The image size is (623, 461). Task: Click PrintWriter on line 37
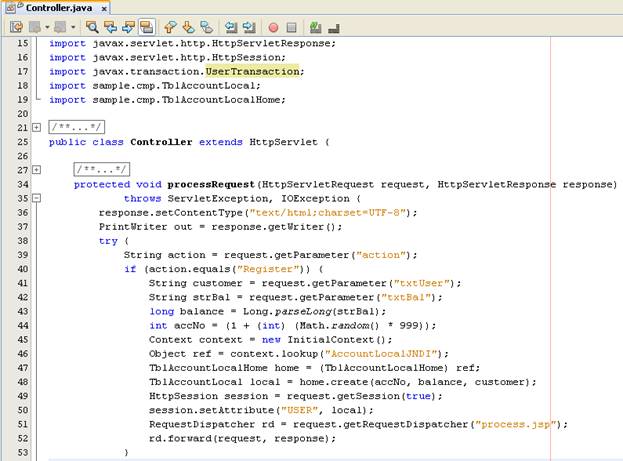[x=133, y=227]
